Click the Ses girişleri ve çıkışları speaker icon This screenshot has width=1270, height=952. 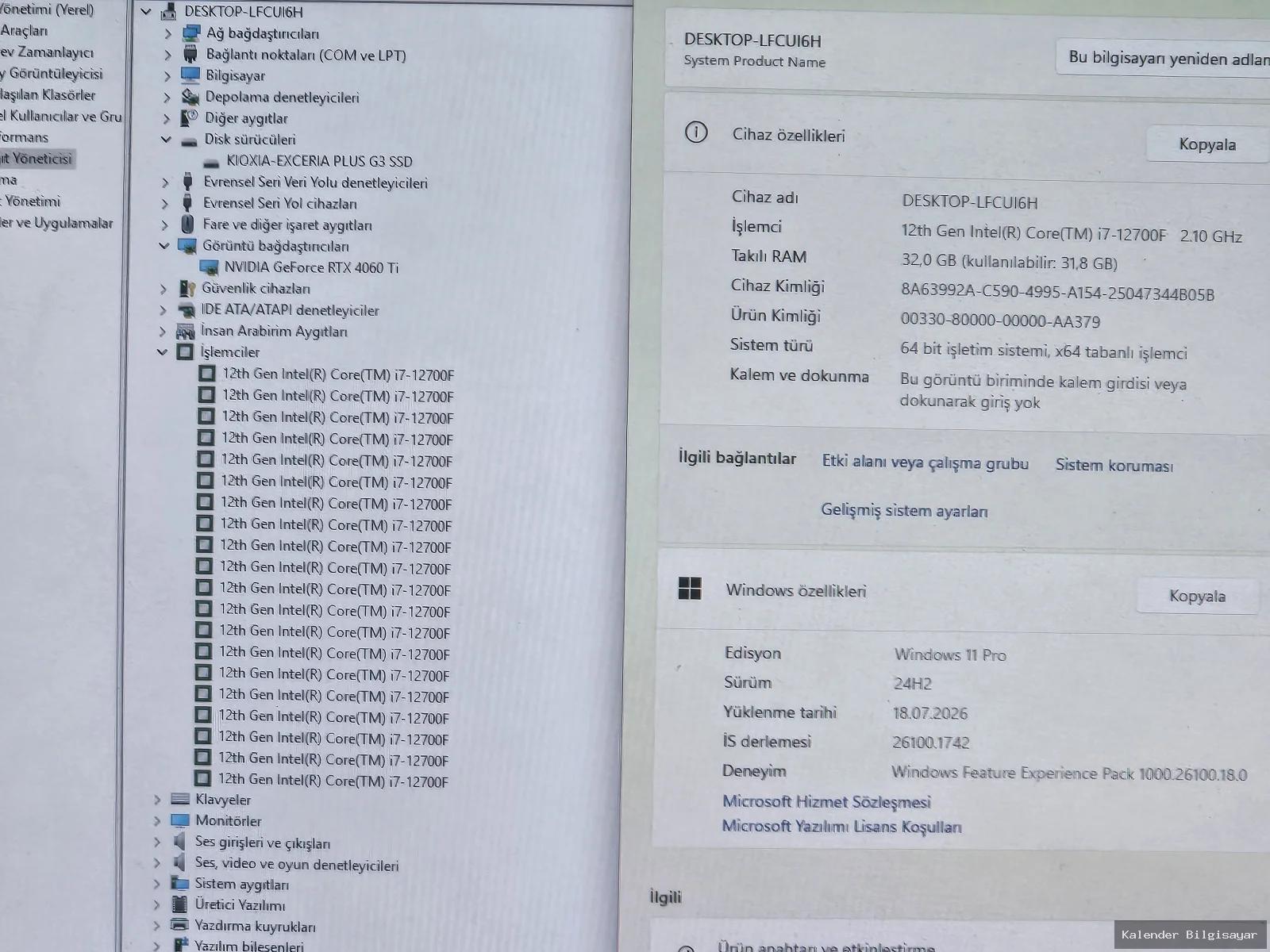click(x=180, y=843)
